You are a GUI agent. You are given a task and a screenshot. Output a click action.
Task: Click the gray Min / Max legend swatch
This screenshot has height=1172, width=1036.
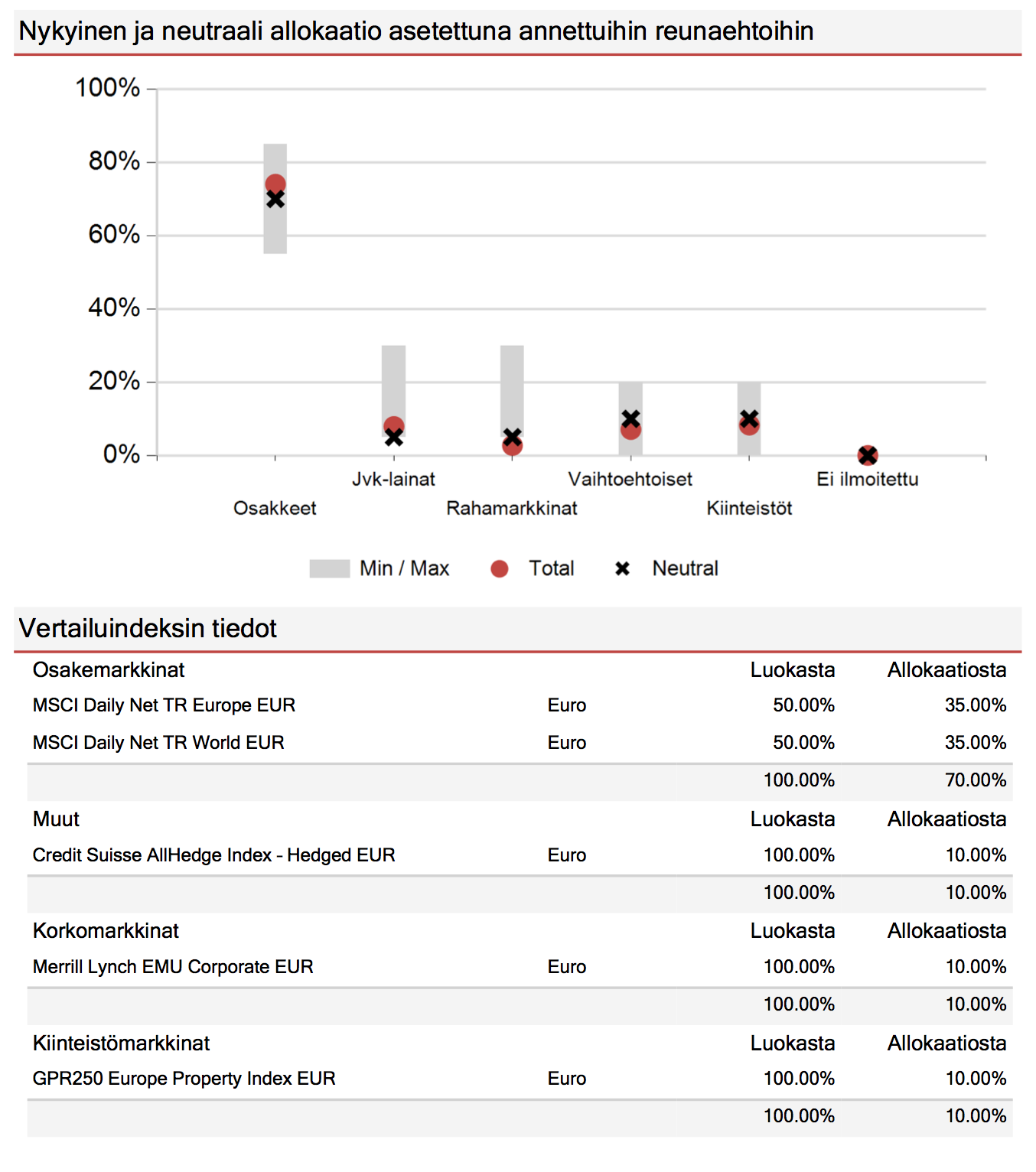(330, 568)
